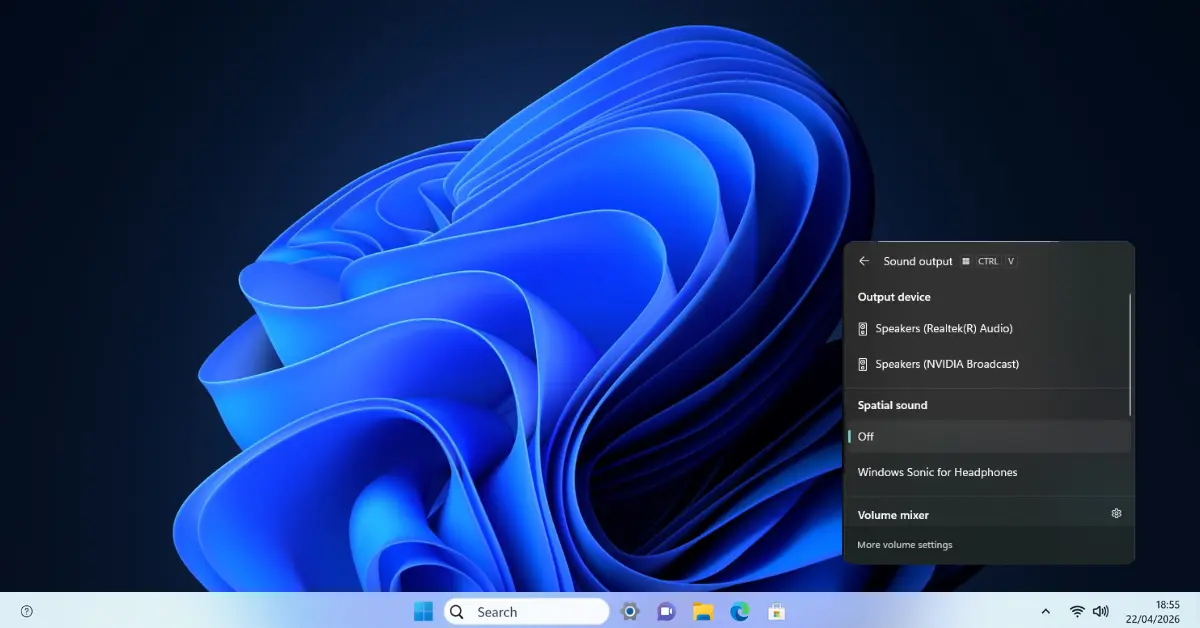
Task: Open the Start menu
Action: pos(423,611)
